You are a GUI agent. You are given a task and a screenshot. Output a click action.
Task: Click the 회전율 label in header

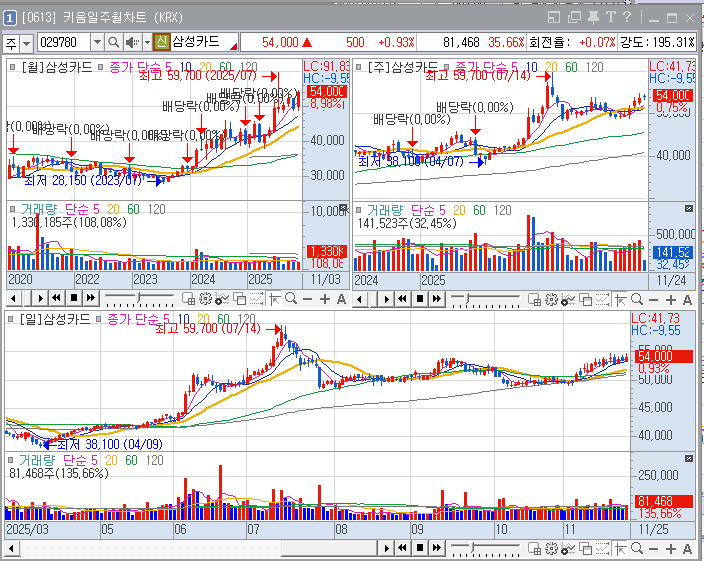tap(550, 43)
